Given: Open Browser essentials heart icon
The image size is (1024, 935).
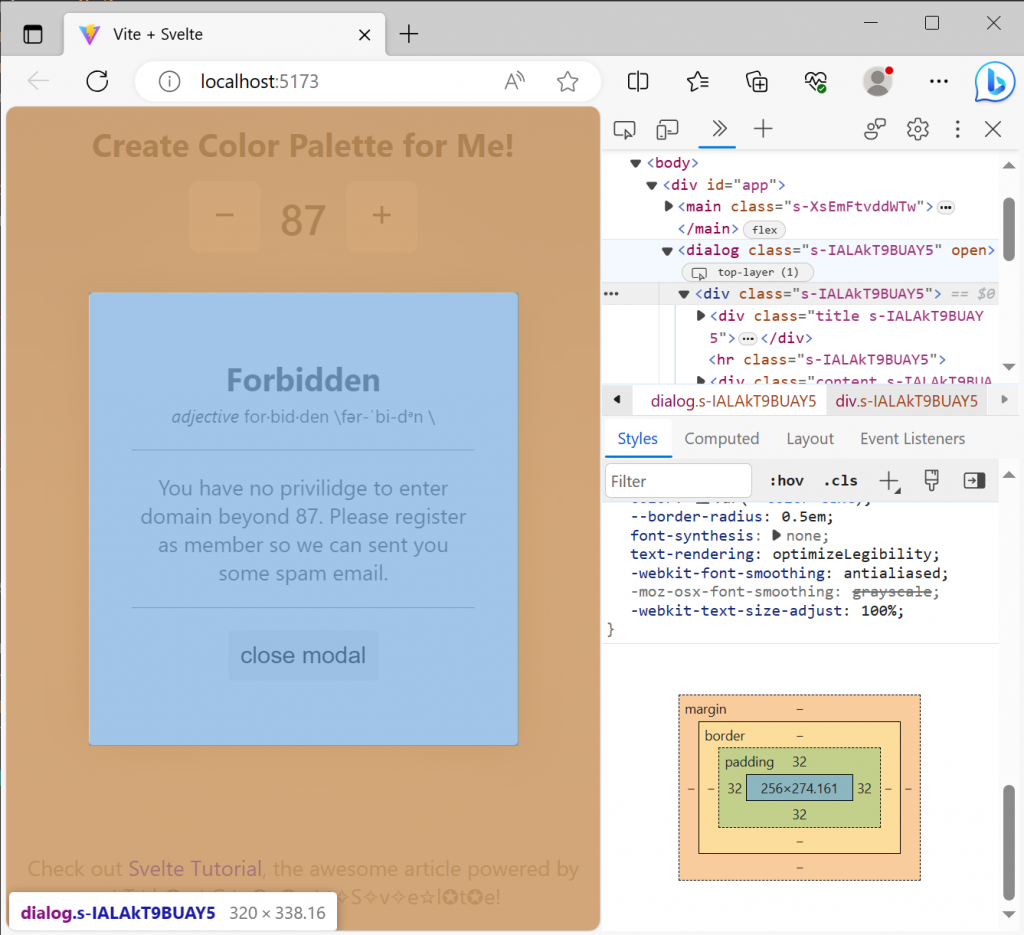Looking at the screenshot, I should pos(816,82).
